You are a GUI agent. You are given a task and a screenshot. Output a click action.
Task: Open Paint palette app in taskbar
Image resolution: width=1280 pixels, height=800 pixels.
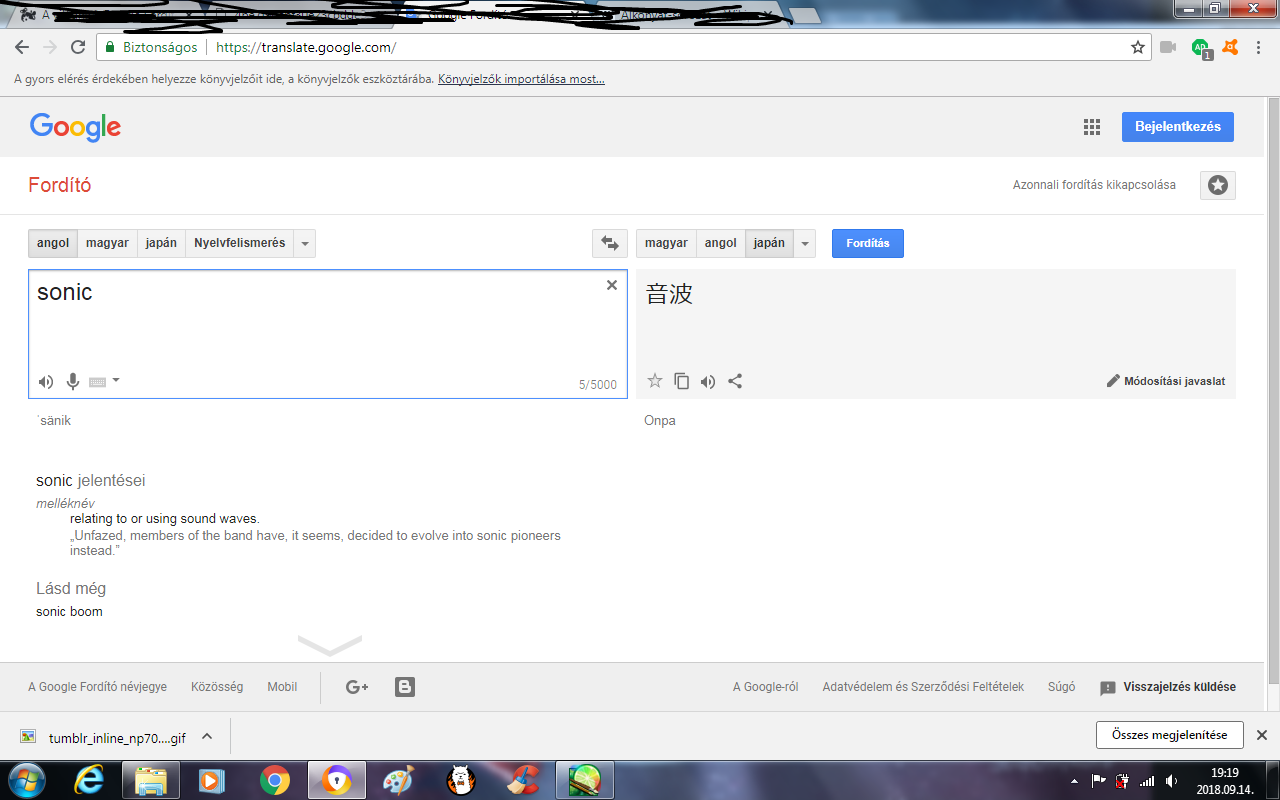coord(399,780)
